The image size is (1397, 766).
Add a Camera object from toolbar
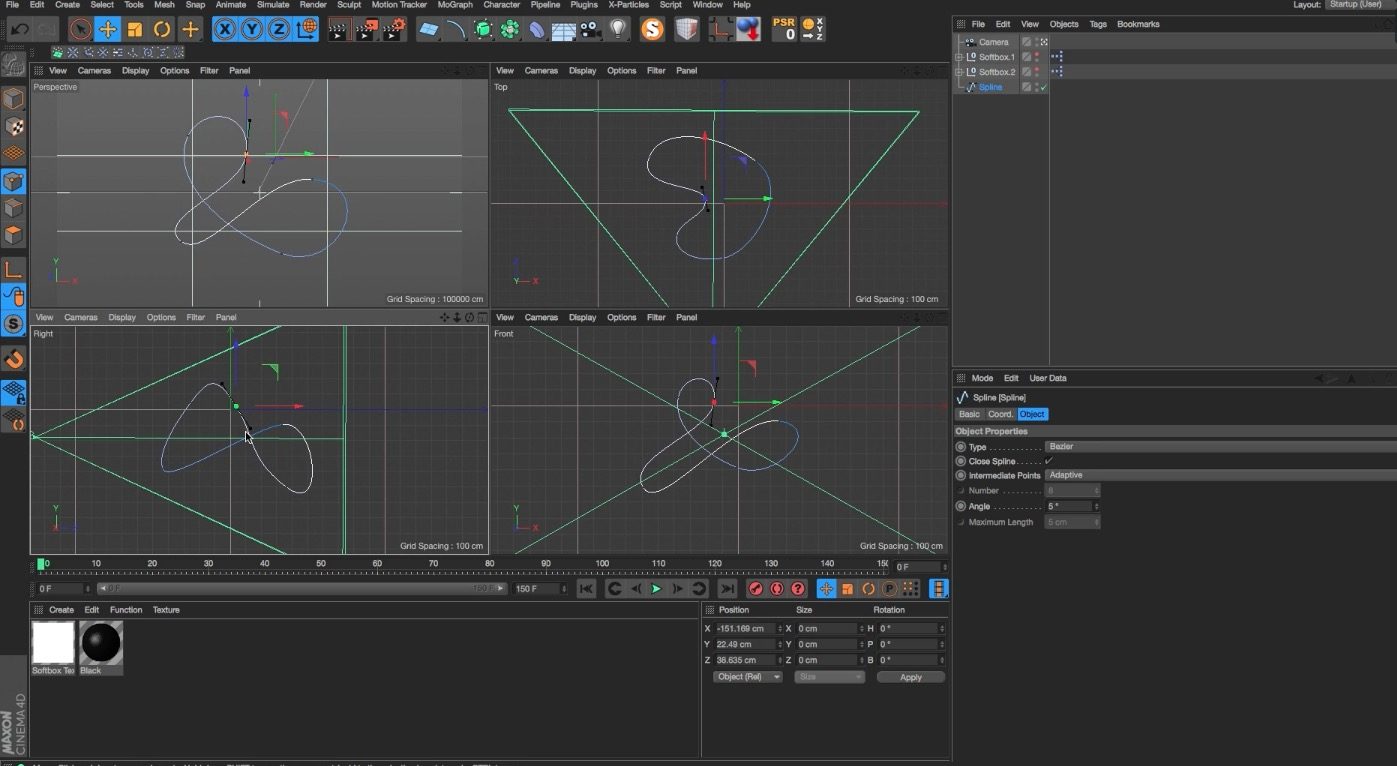(x=591, y=30)
